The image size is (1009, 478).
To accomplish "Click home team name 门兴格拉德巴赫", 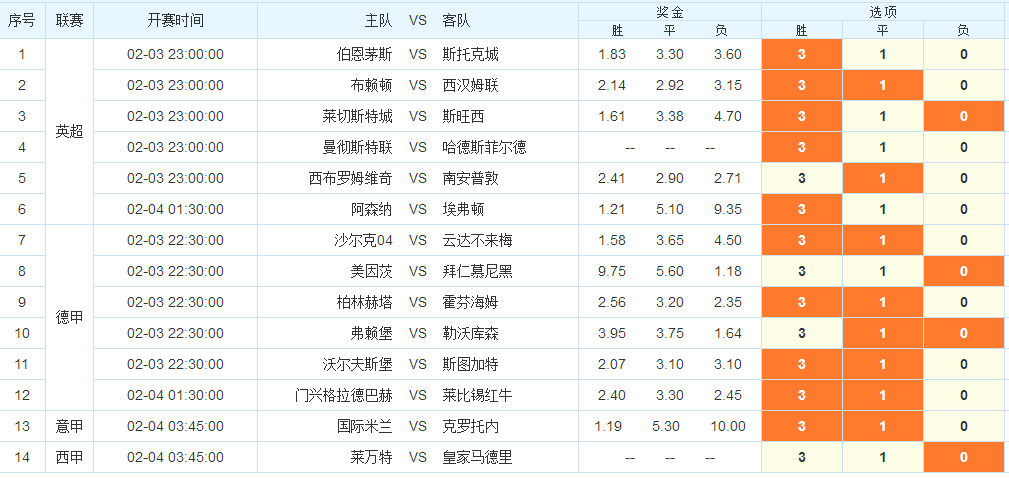I will click(x=344, y=395).
